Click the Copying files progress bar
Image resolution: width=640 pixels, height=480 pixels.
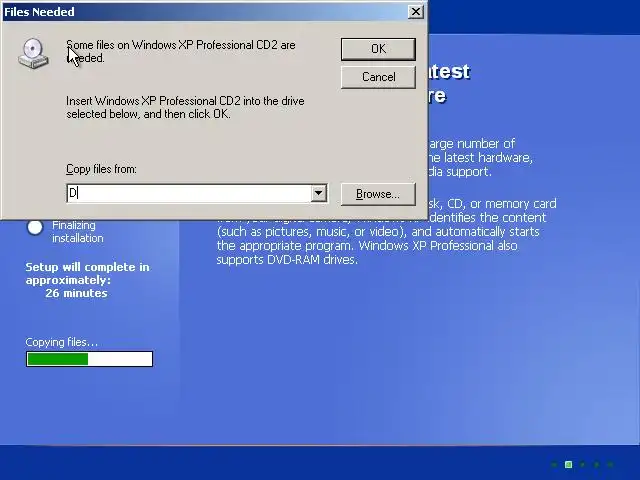point(89,359)
